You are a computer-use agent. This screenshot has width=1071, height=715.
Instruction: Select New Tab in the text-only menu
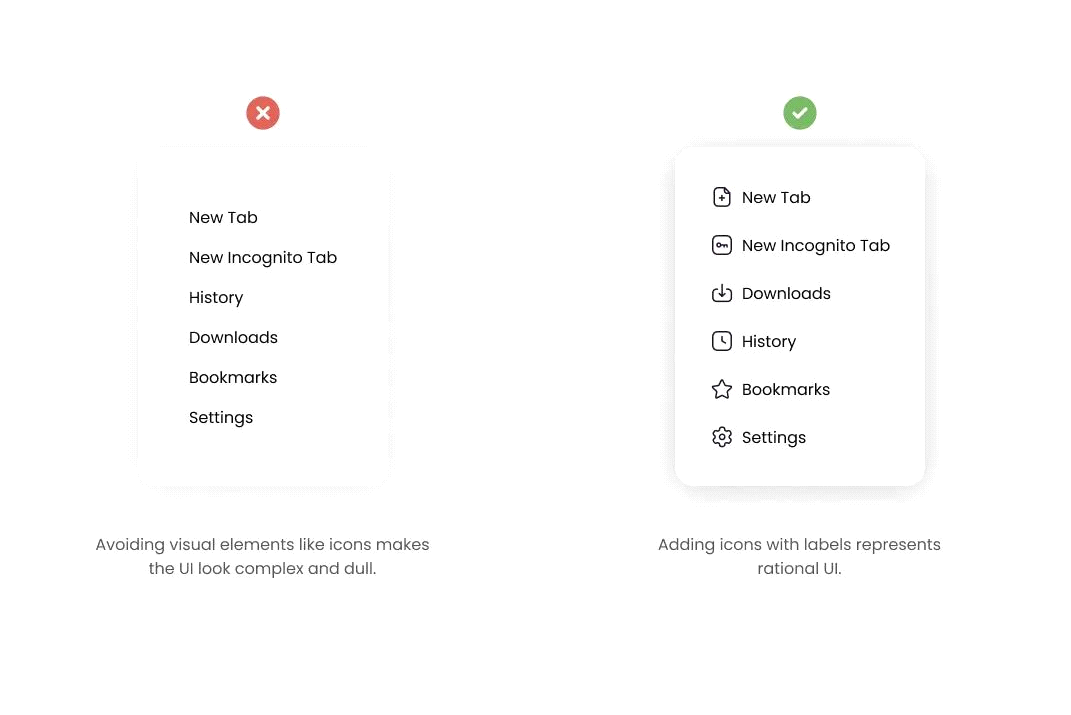click(223, 218)
